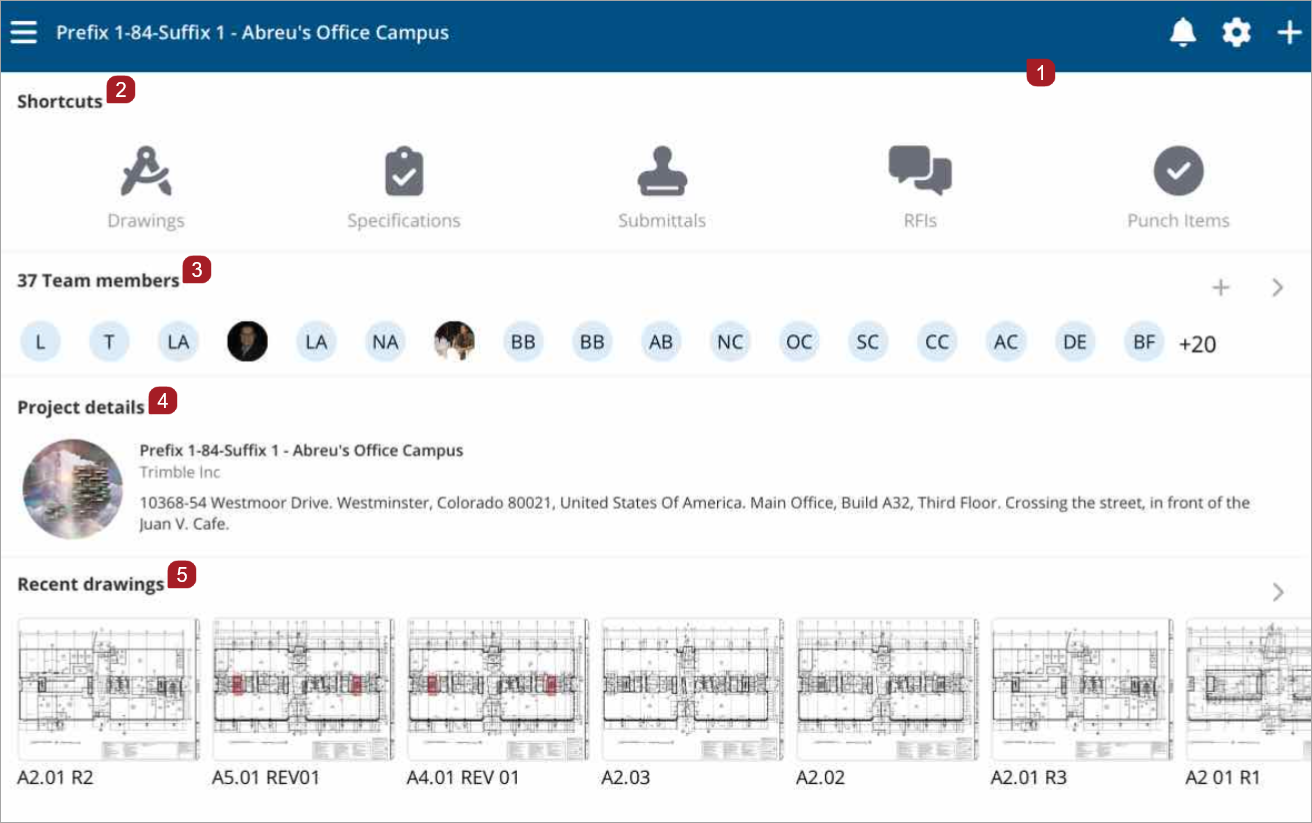1312x823 pixels.
Task: Click the project title in the header bar
Action: coord(253,32)
